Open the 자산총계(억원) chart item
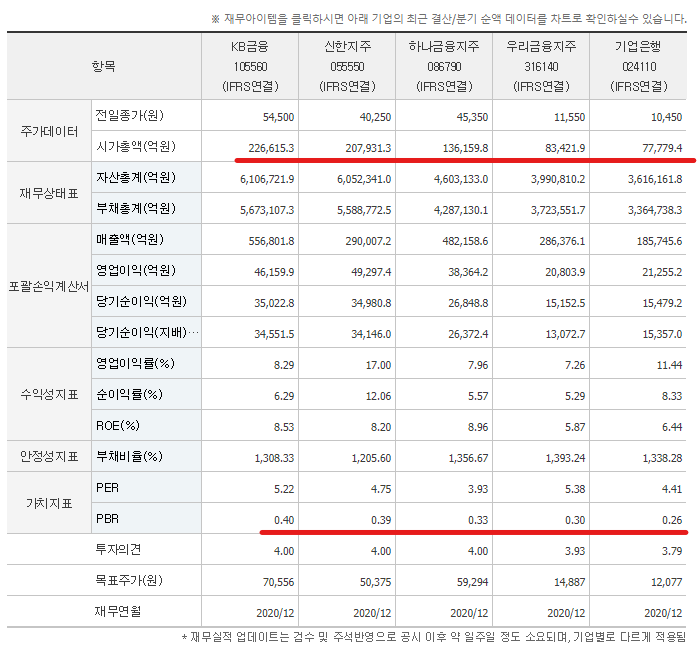The image size is (697, 648). 136,177
